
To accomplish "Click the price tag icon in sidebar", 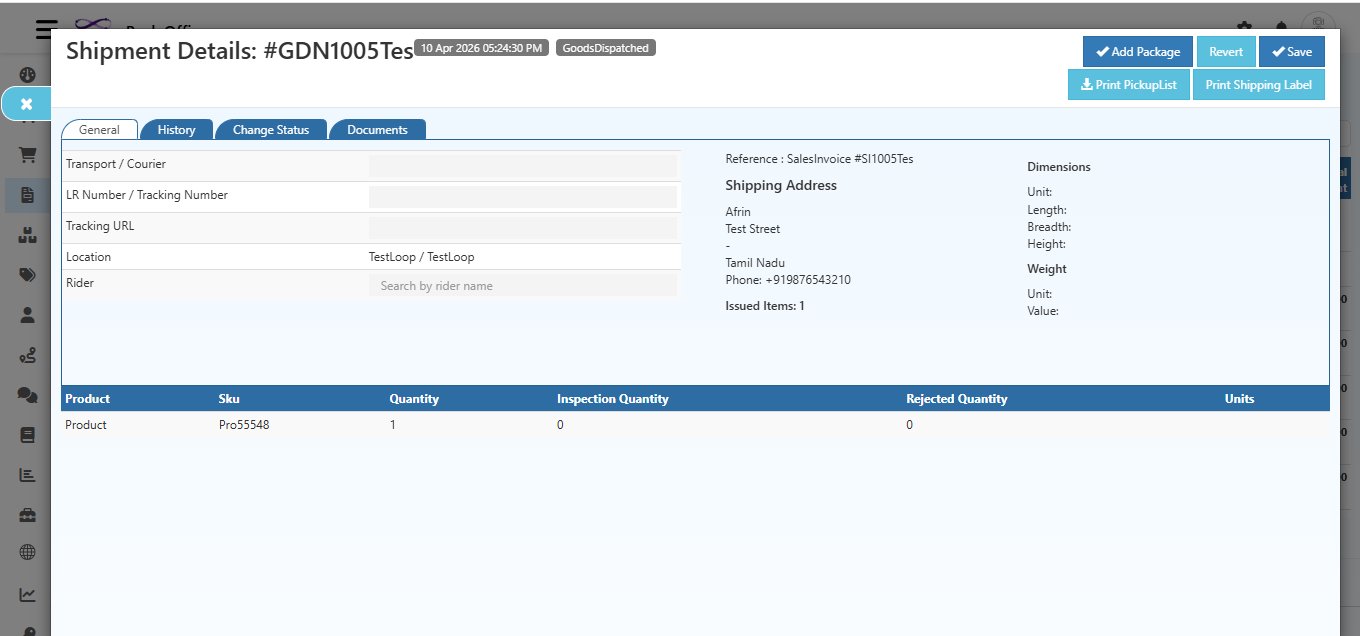I will coord(27,274).
